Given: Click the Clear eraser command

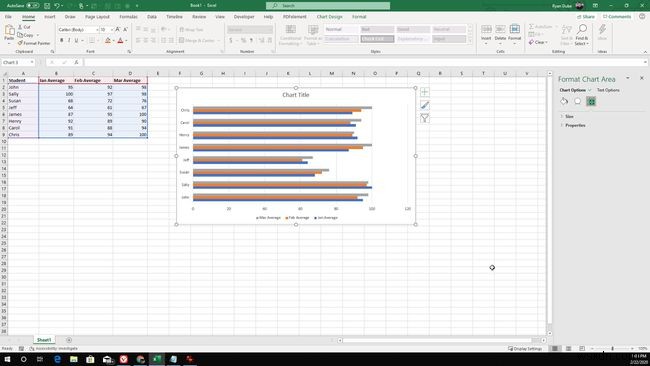Looking at the screenshot, I should [538, 42].
